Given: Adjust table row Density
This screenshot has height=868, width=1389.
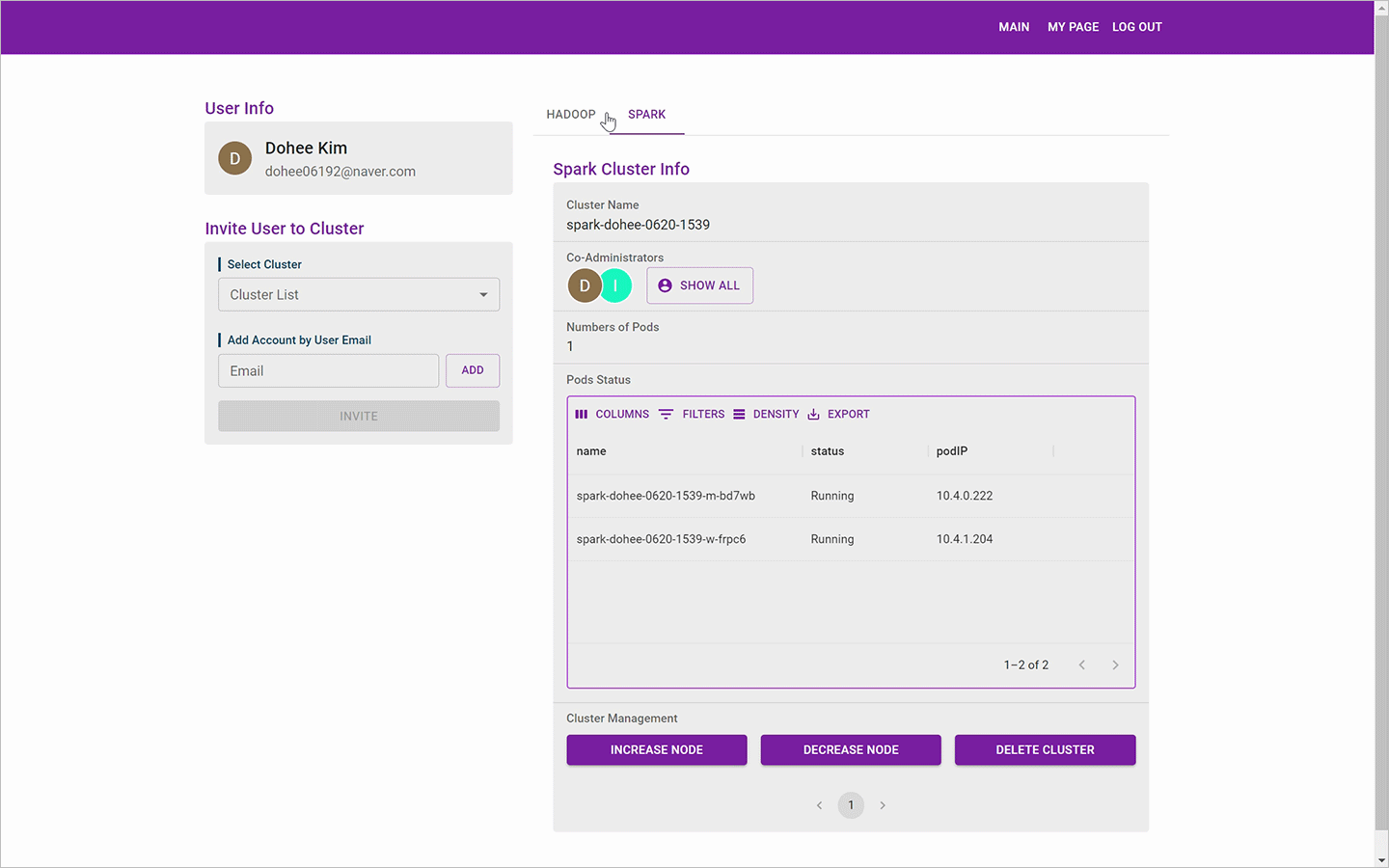Looking at the screenshot, I should click(766, 414).
